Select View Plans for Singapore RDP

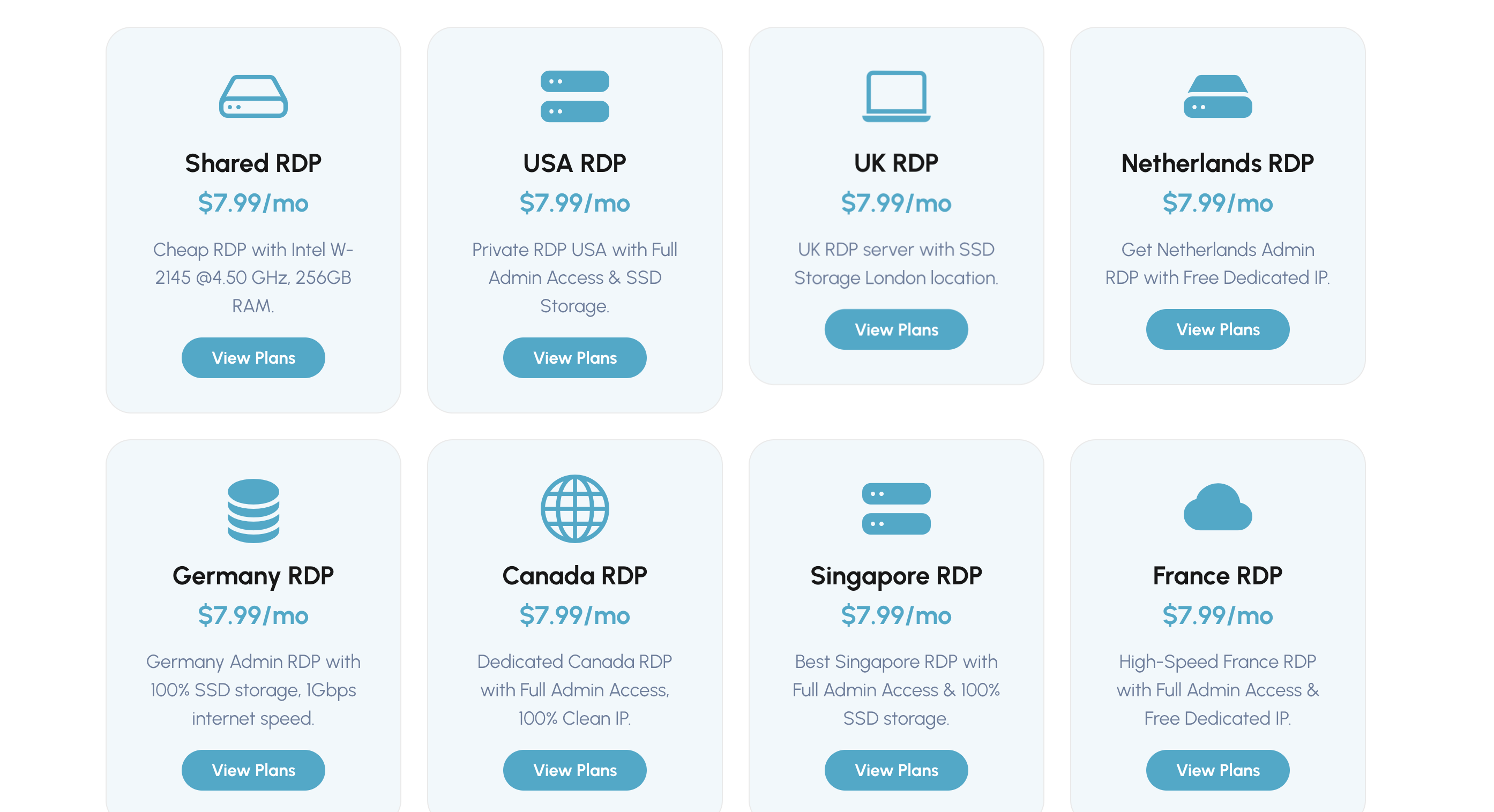[x=896, y=770]
